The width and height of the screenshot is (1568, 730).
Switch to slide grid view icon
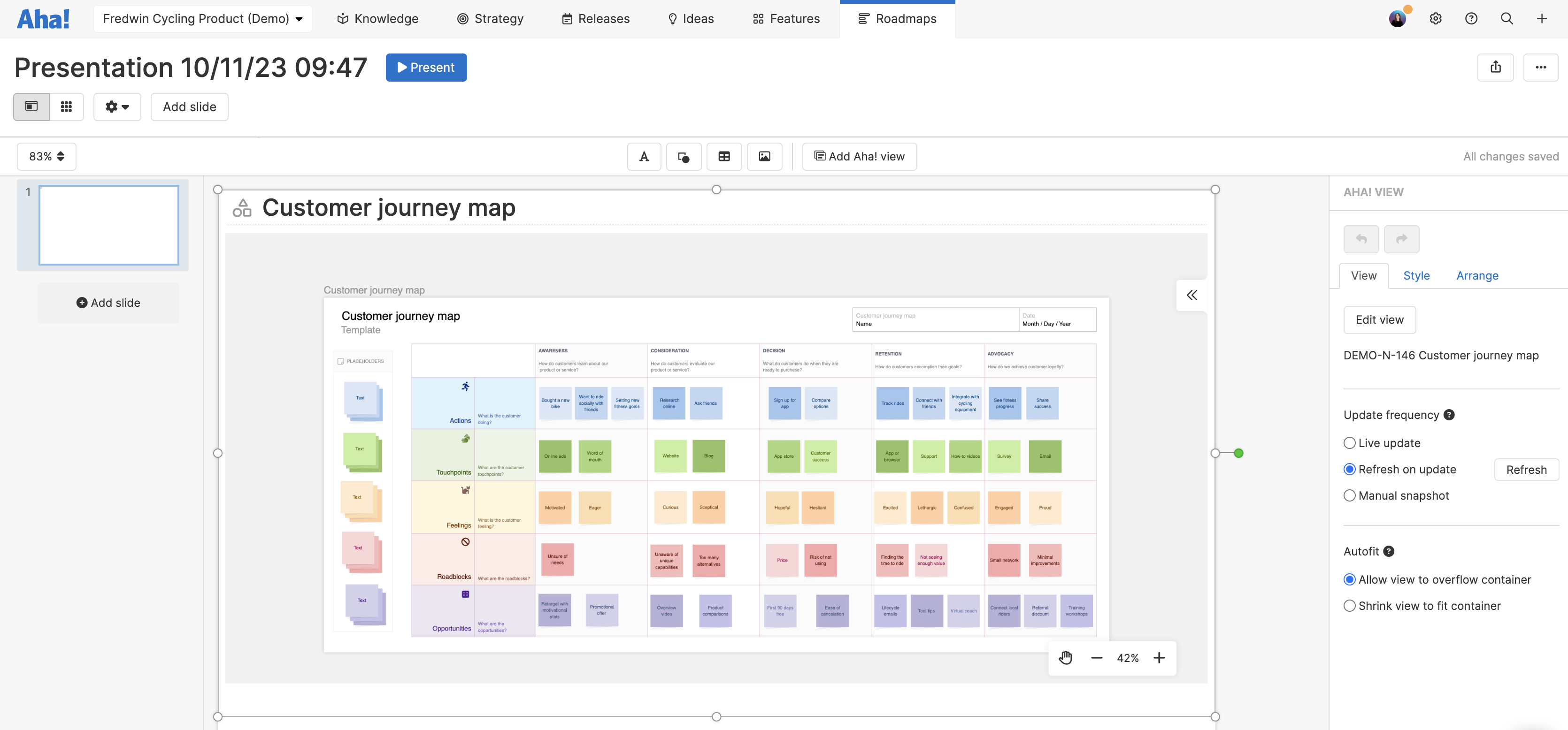point(66,106)
